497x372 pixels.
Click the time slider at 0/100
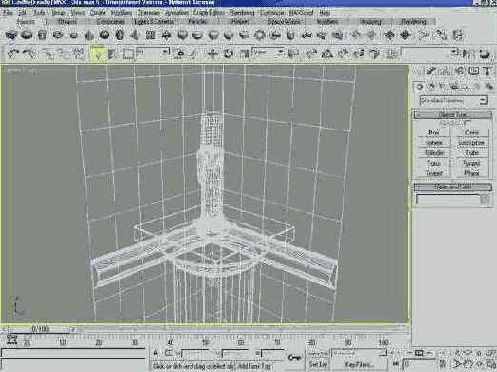pyautogui.click(x=40, y=329)
